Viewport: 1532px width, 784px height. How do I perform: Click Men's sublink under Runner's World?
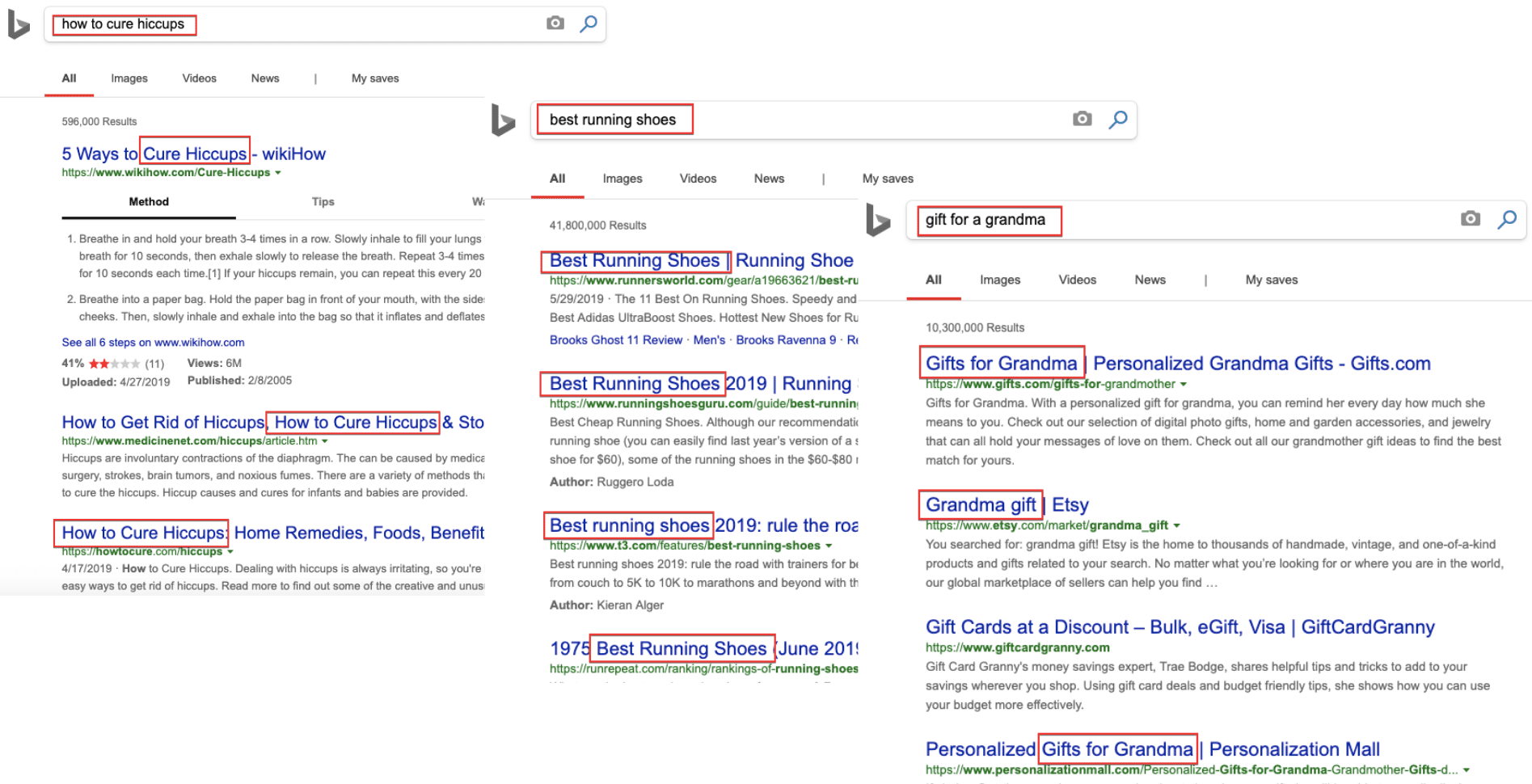(709, 340)
